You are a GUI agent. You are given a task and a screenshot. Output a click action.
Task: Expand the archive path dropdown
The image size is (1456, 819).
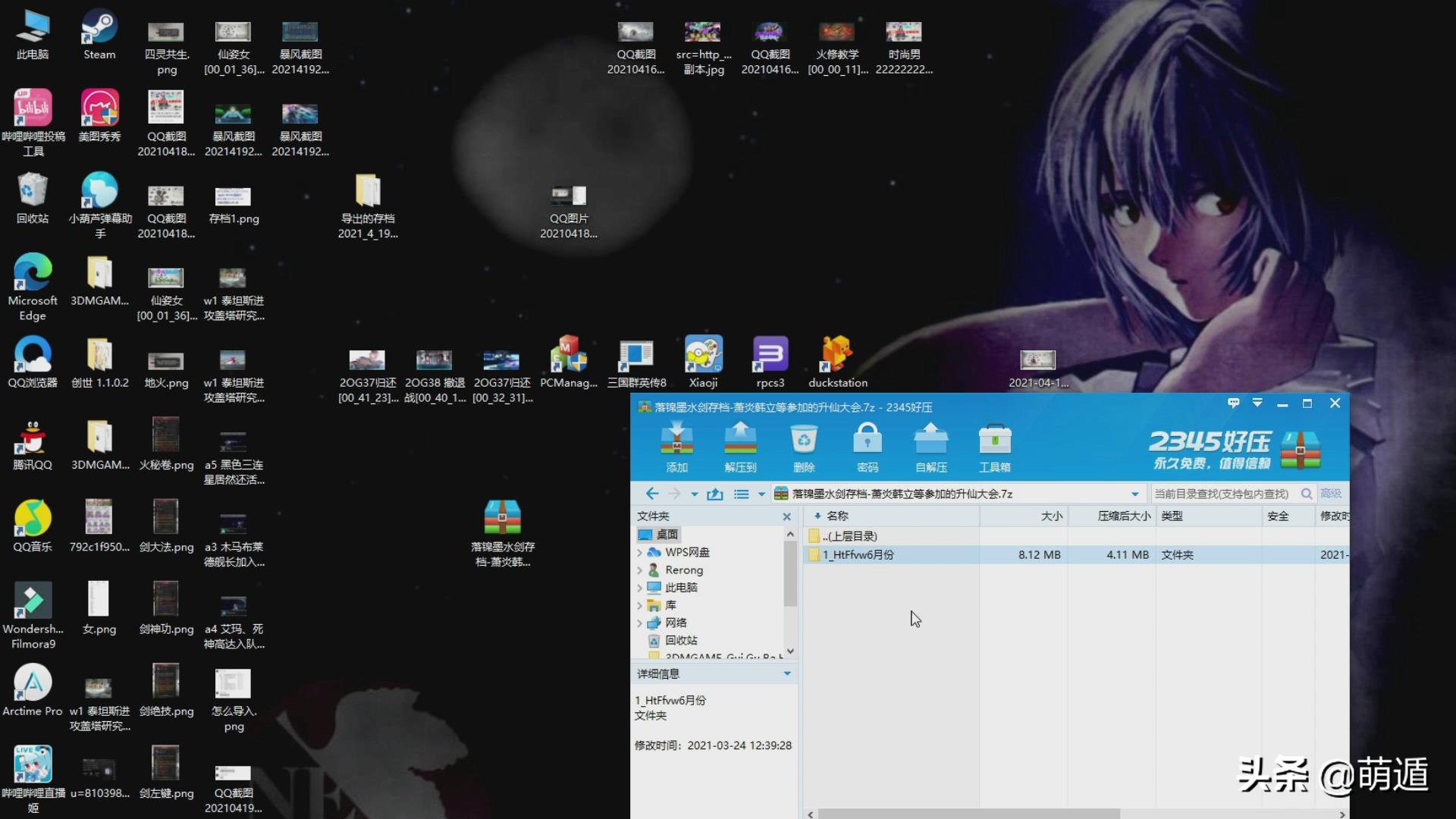pos(1134,494)
